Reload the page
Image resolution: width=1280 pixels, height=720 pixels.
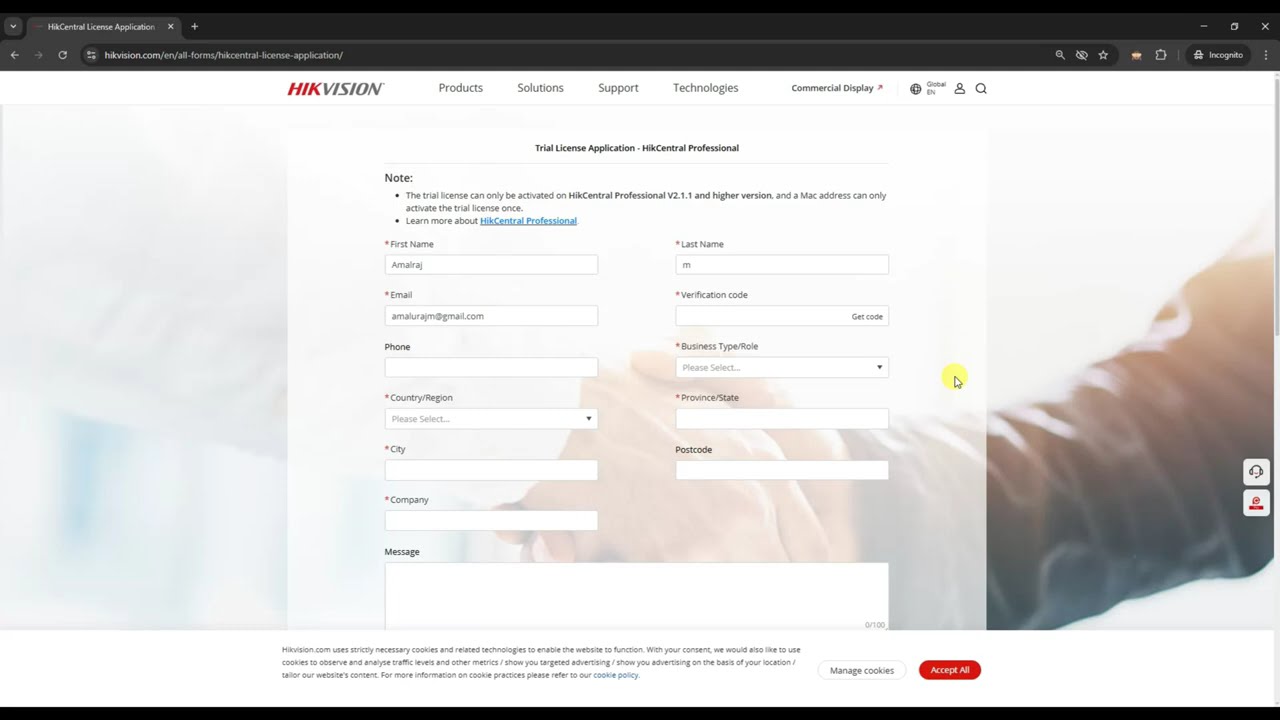point(62,55)
